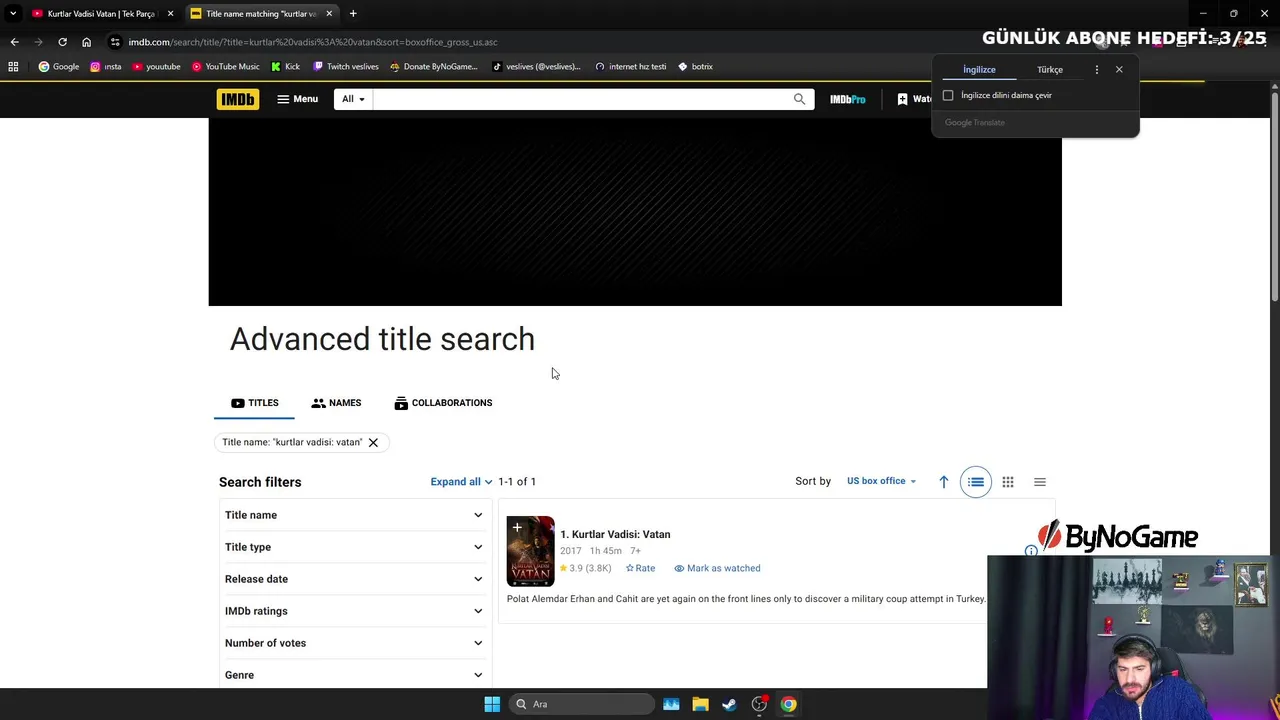Open the Google bookmark

tap(59, 67)
